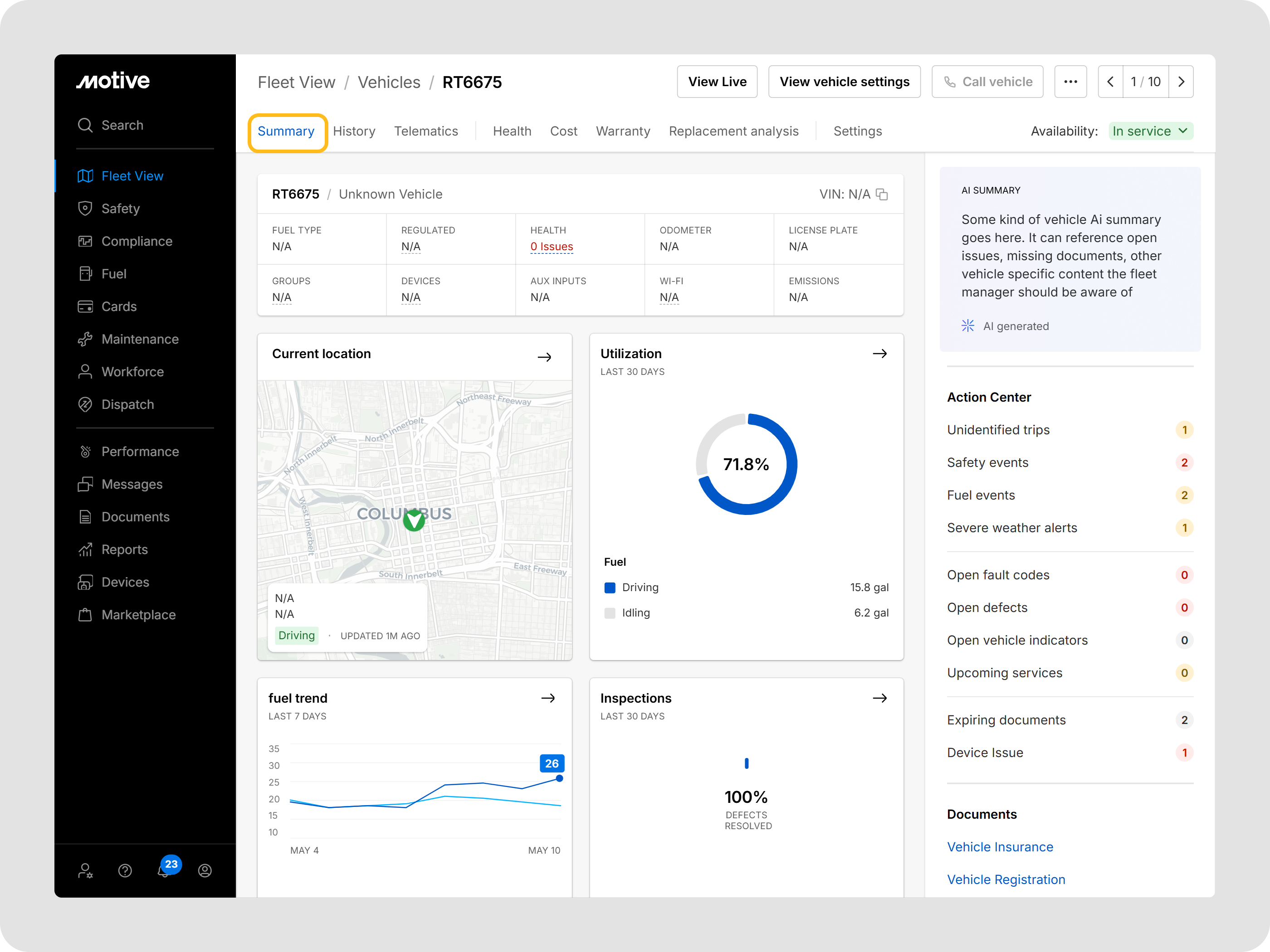Select the Summary tab

[x=286, y=131]
